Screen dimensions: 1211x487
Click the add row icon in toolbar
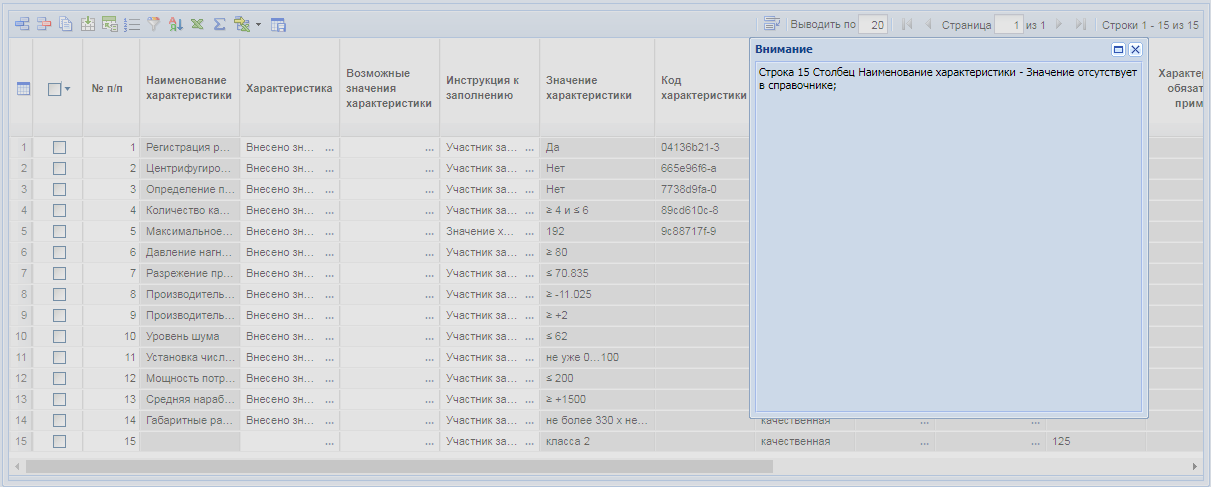click(x=22, y=24)
